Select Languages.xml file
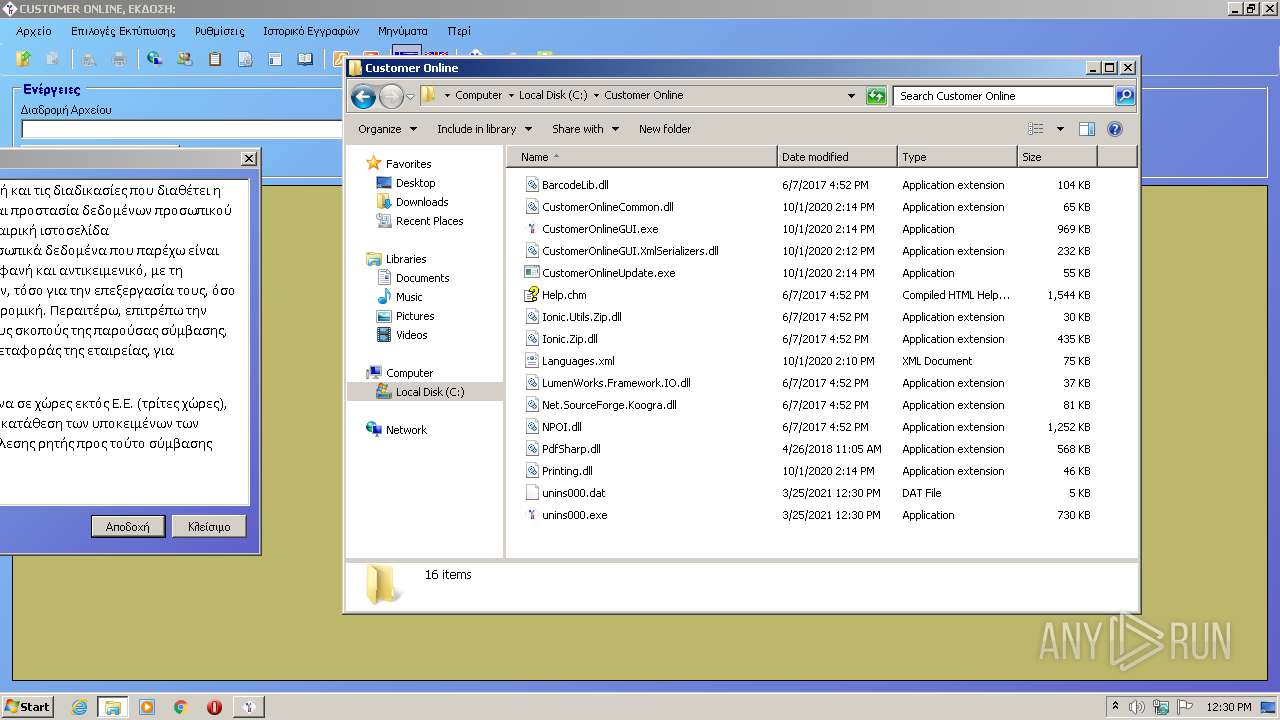Screen dimensions: 1280x720 pyautogui.click(x=578, y=361)
